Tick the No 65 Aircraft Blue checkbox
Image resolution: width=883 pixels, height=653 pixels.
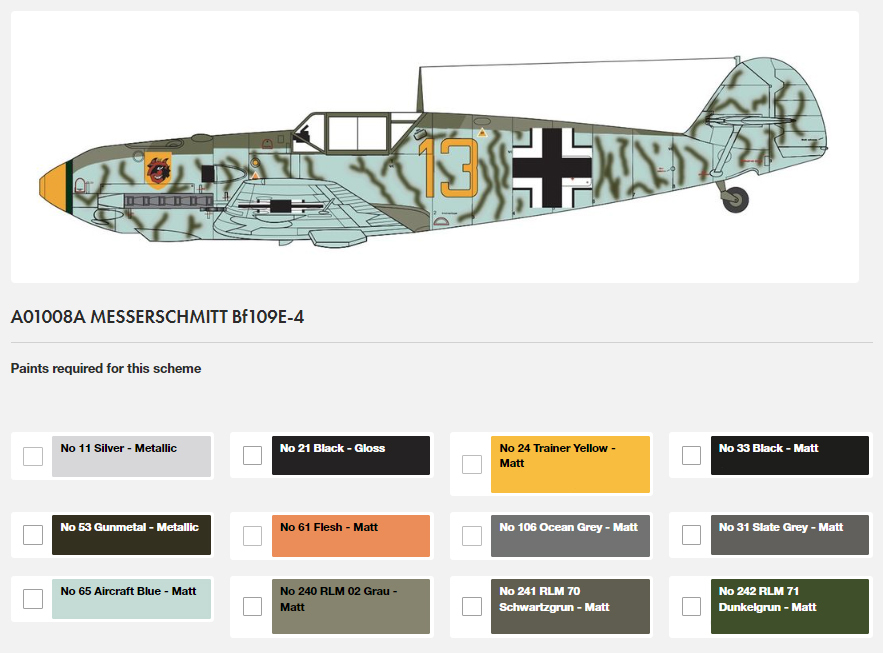[x=33, y=599]
